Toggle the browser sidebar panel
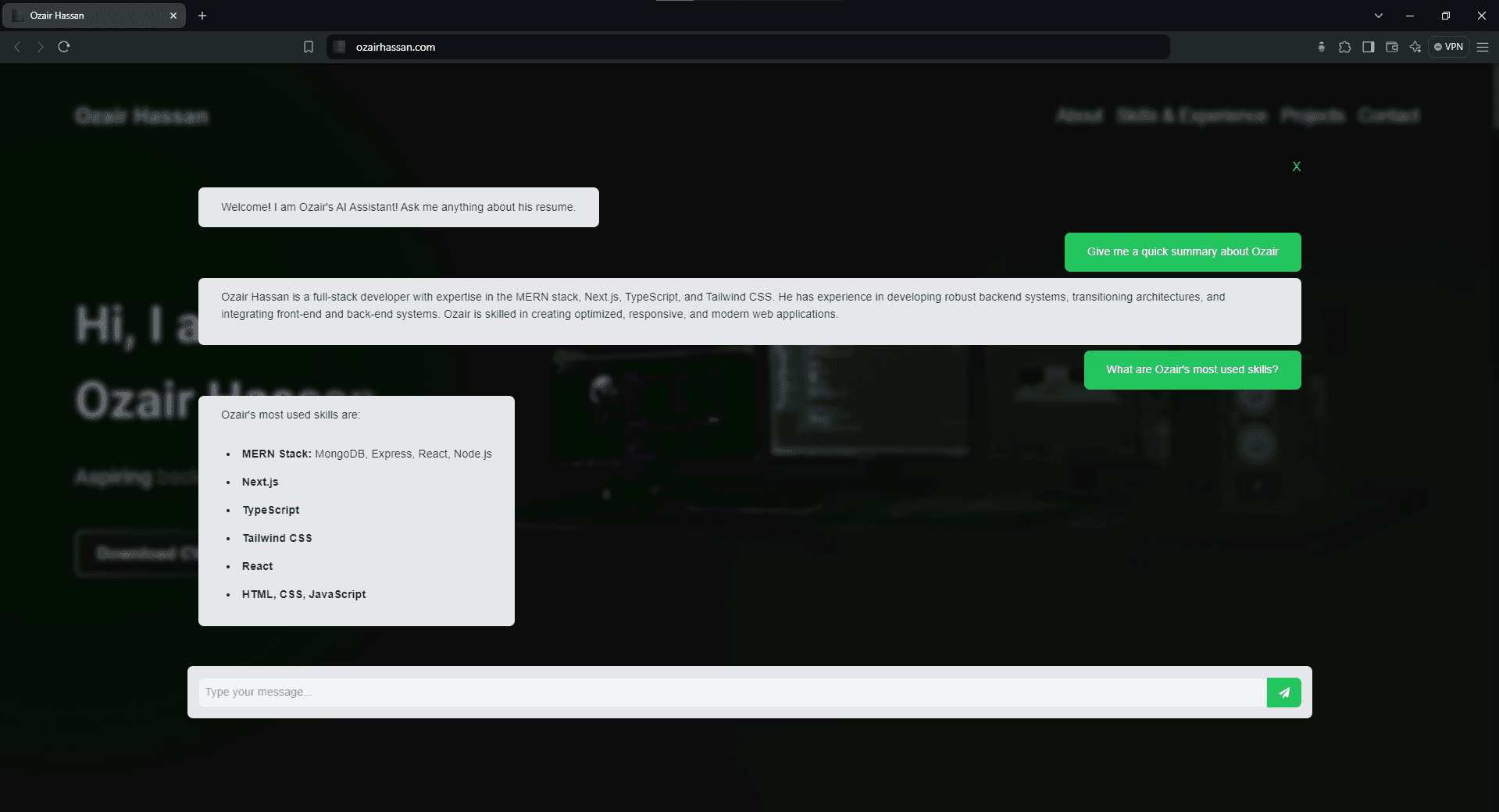This screenshot has height=812, width=1499. 1368,47
